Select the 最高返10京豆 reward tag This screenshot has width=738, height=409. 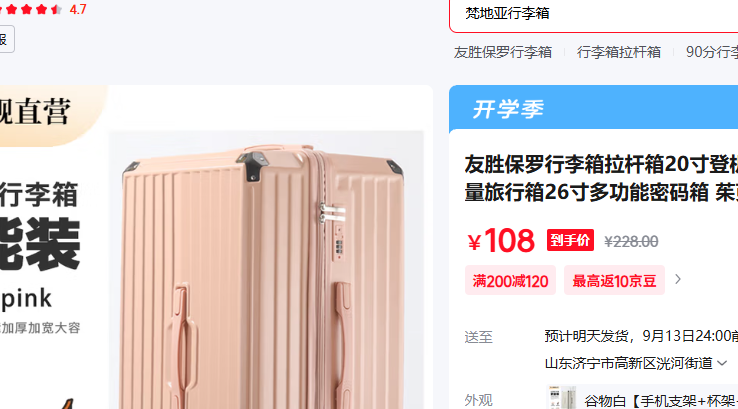point(614,281)
